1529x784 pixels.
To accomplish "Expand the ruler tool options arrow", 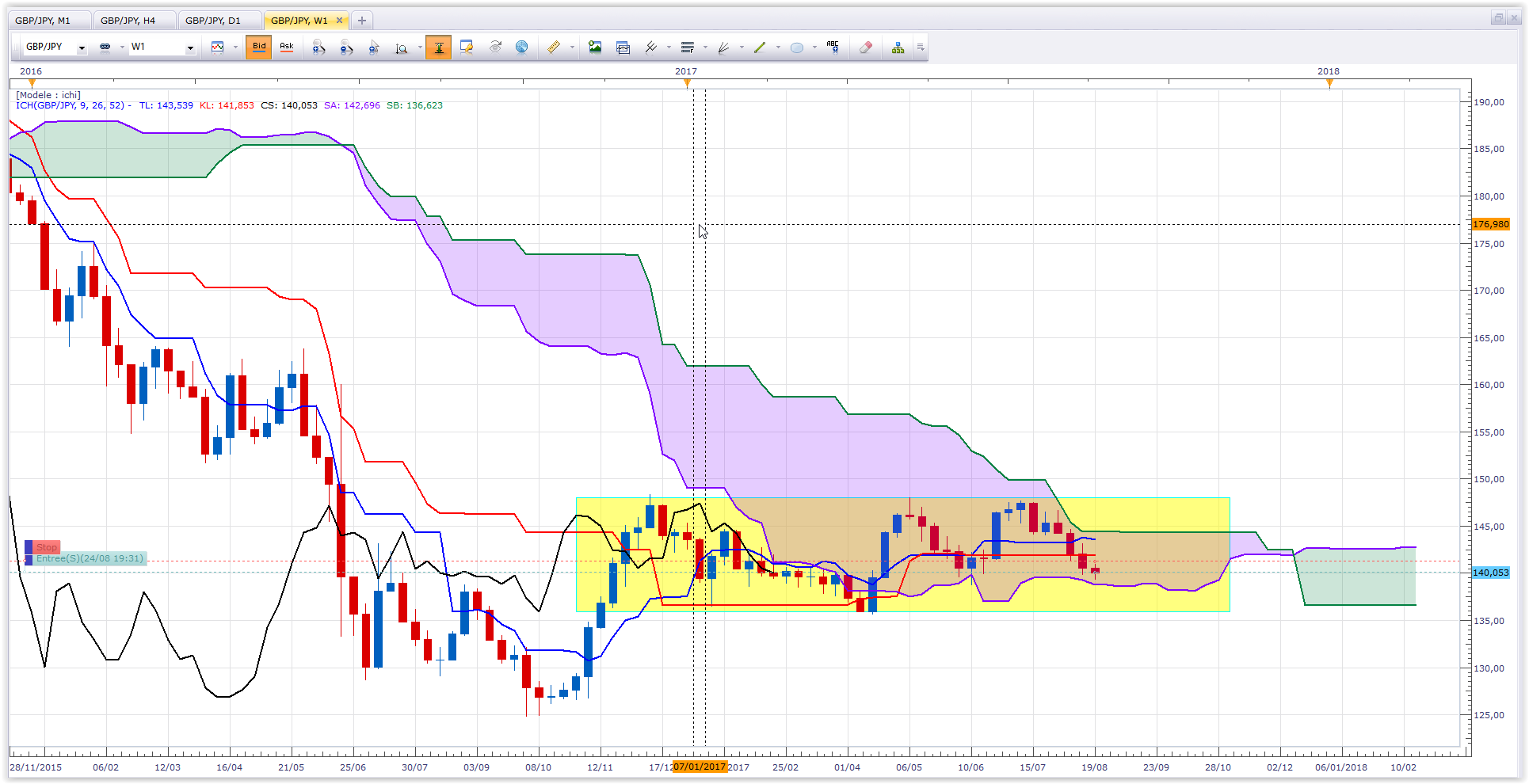I will click(572, 48).
